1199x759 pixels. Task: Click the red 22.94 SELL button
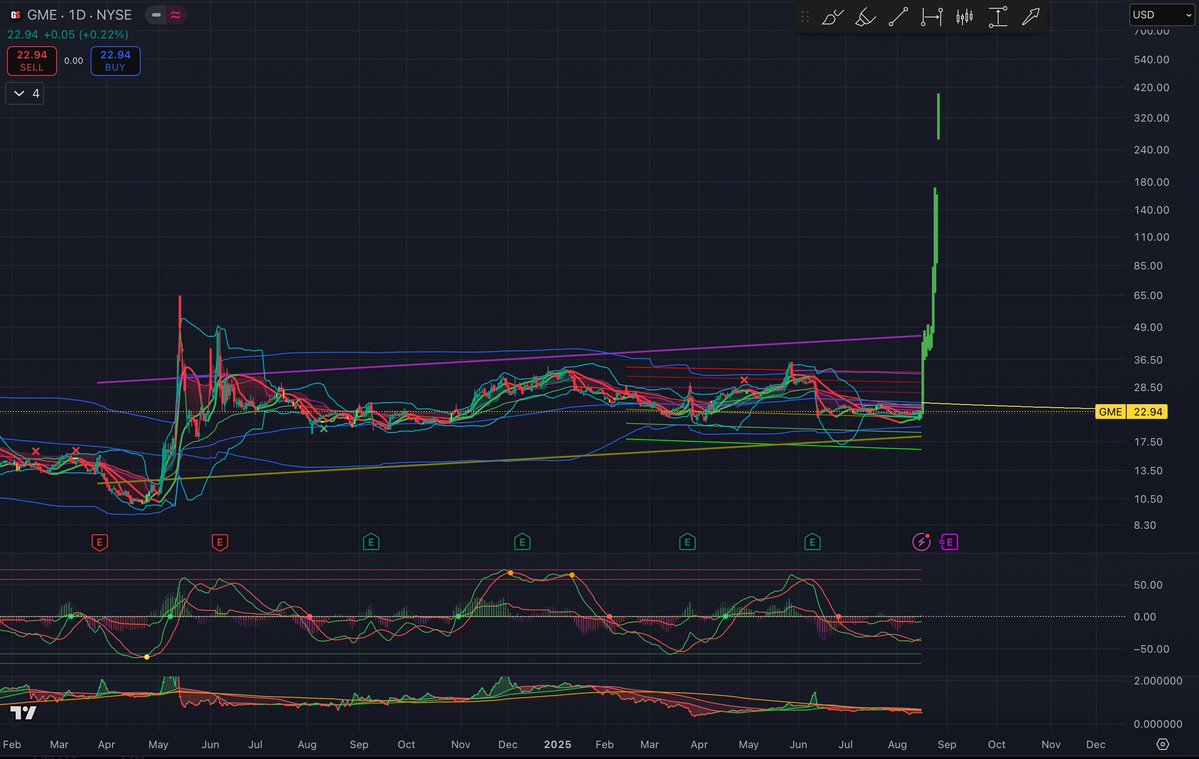click(32, 60)
